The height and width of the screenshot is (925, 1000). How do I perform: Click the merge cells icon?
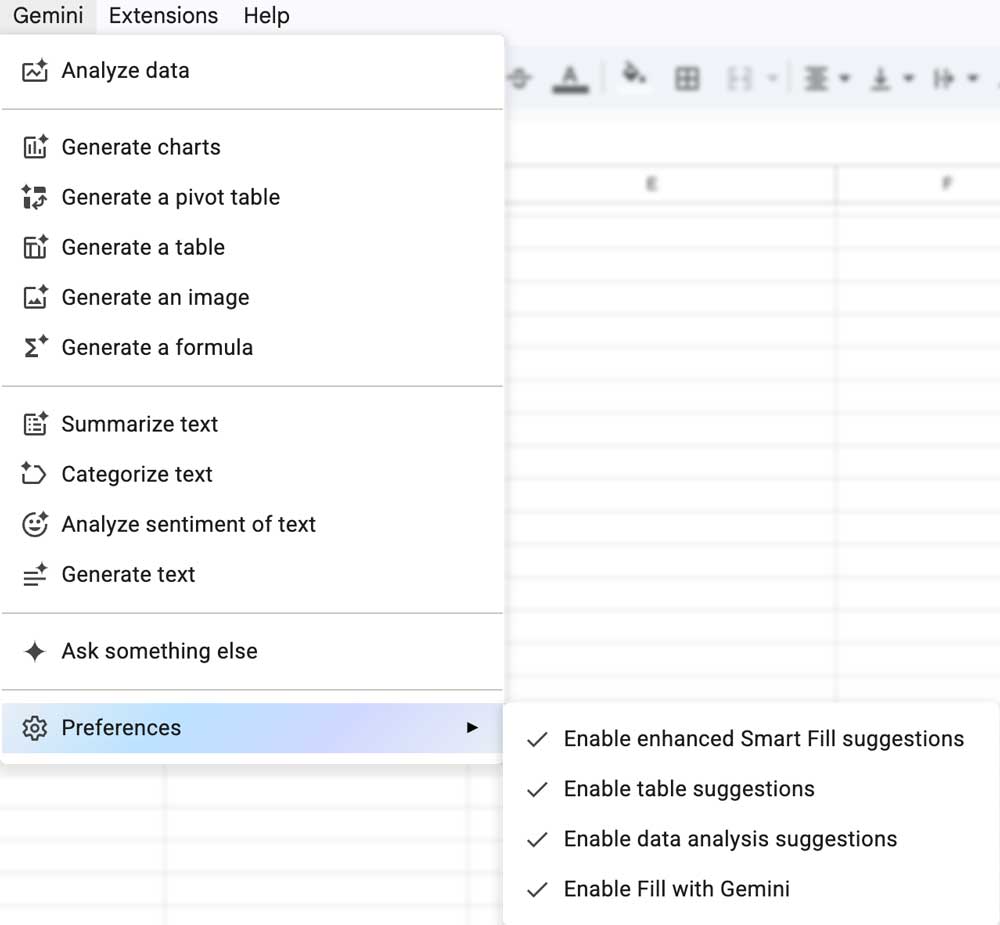coord(739,79)
